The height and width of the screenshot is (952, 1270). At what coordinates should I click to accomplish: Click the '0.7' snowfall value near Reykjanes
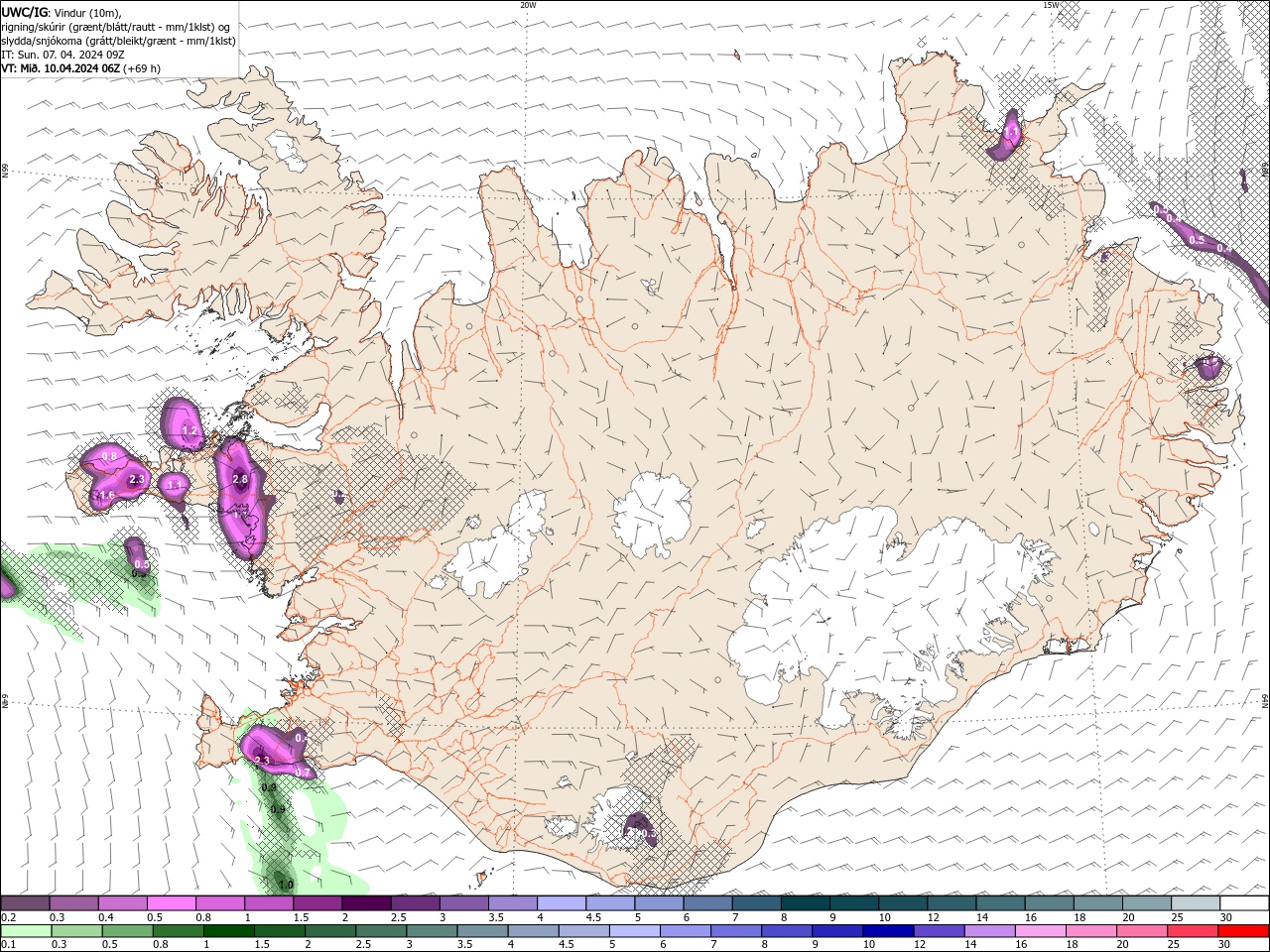[x=304, y=772]
